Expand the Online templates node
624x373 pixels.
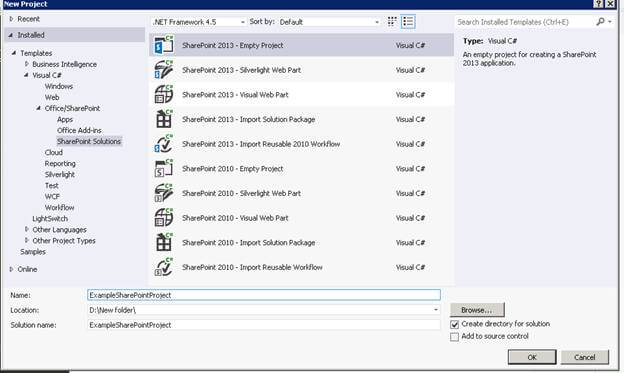11,269
